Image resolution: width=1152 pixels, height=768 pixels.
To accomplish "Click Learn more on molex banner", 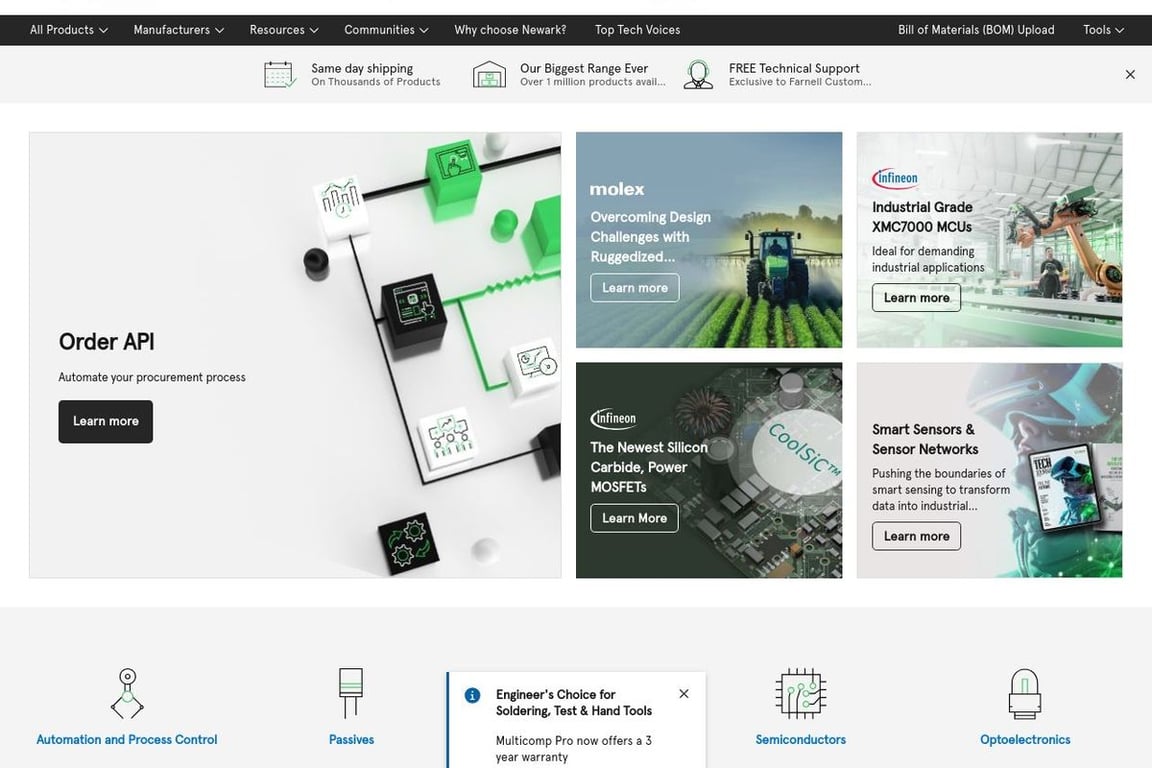I will (635, 288).
